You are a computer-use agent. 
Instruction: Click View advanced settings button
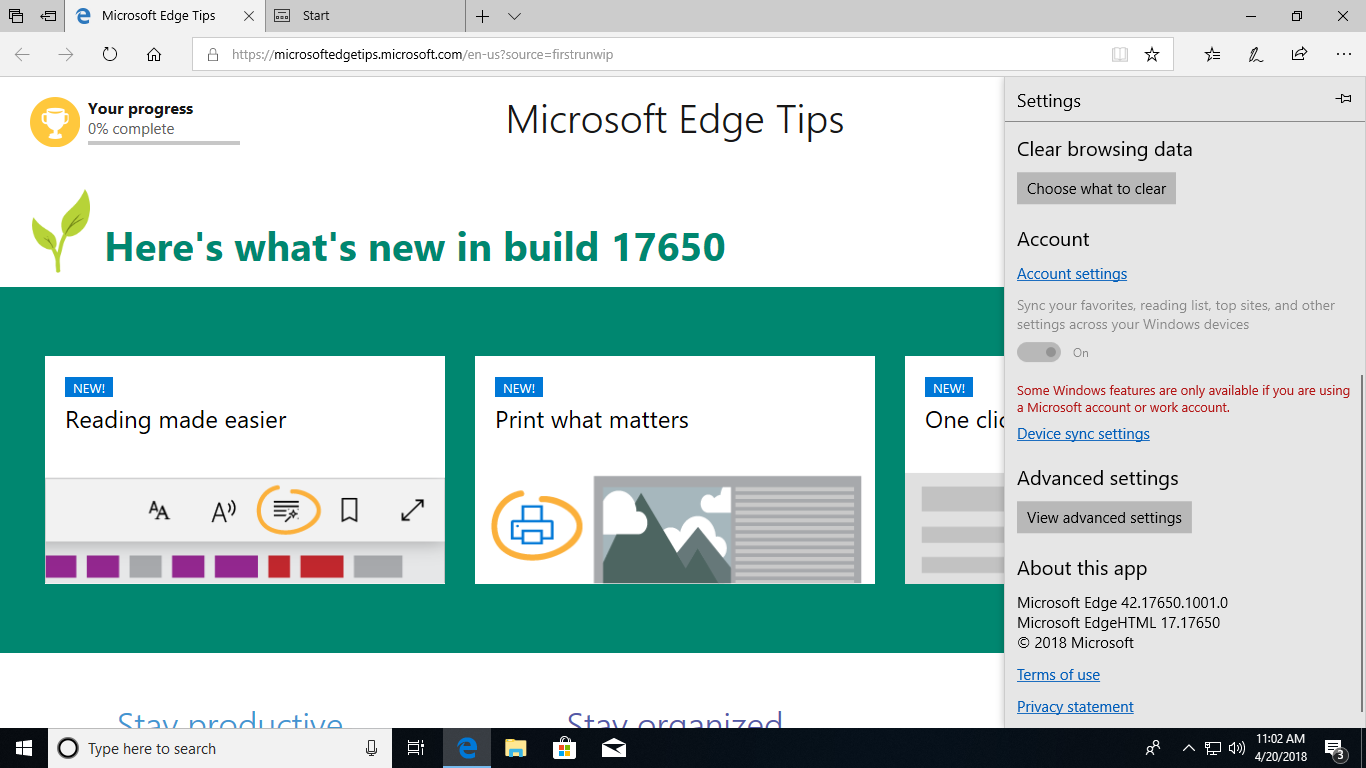click(x=1104, y=517)
